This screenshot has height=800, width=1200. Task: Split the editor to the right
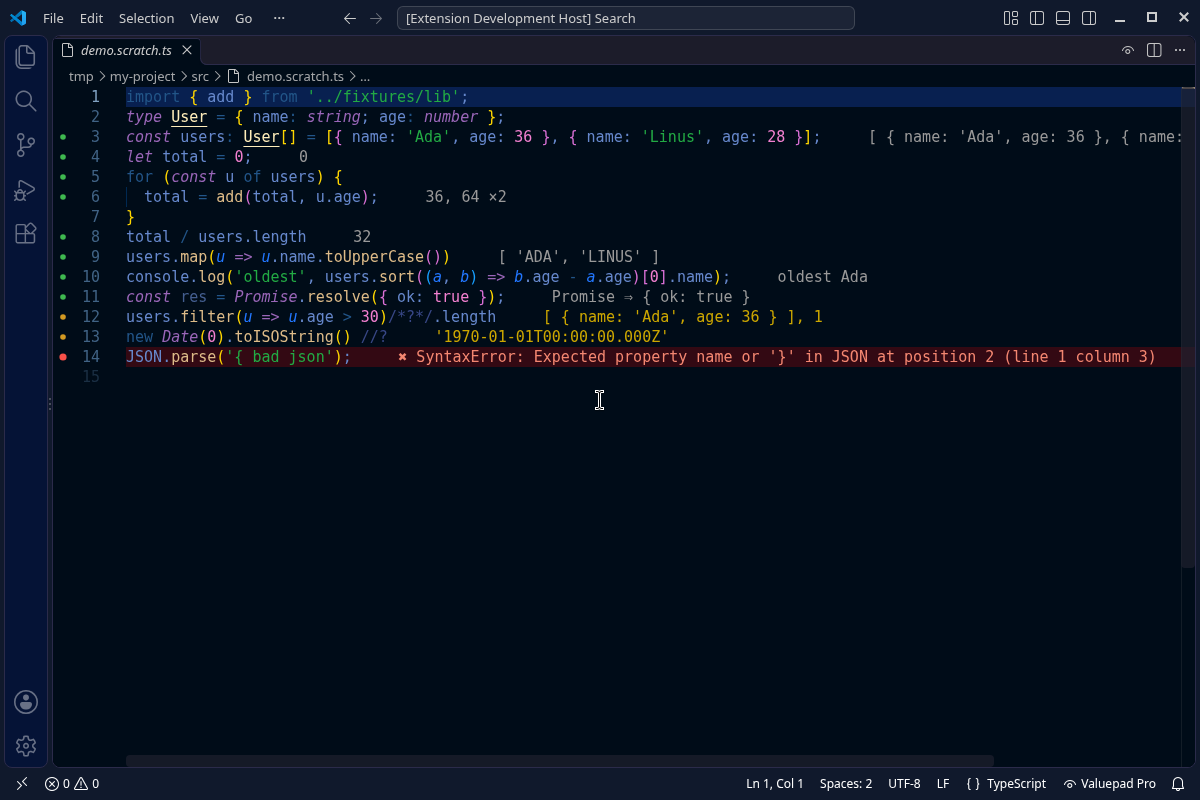(x=1154, y=50)
